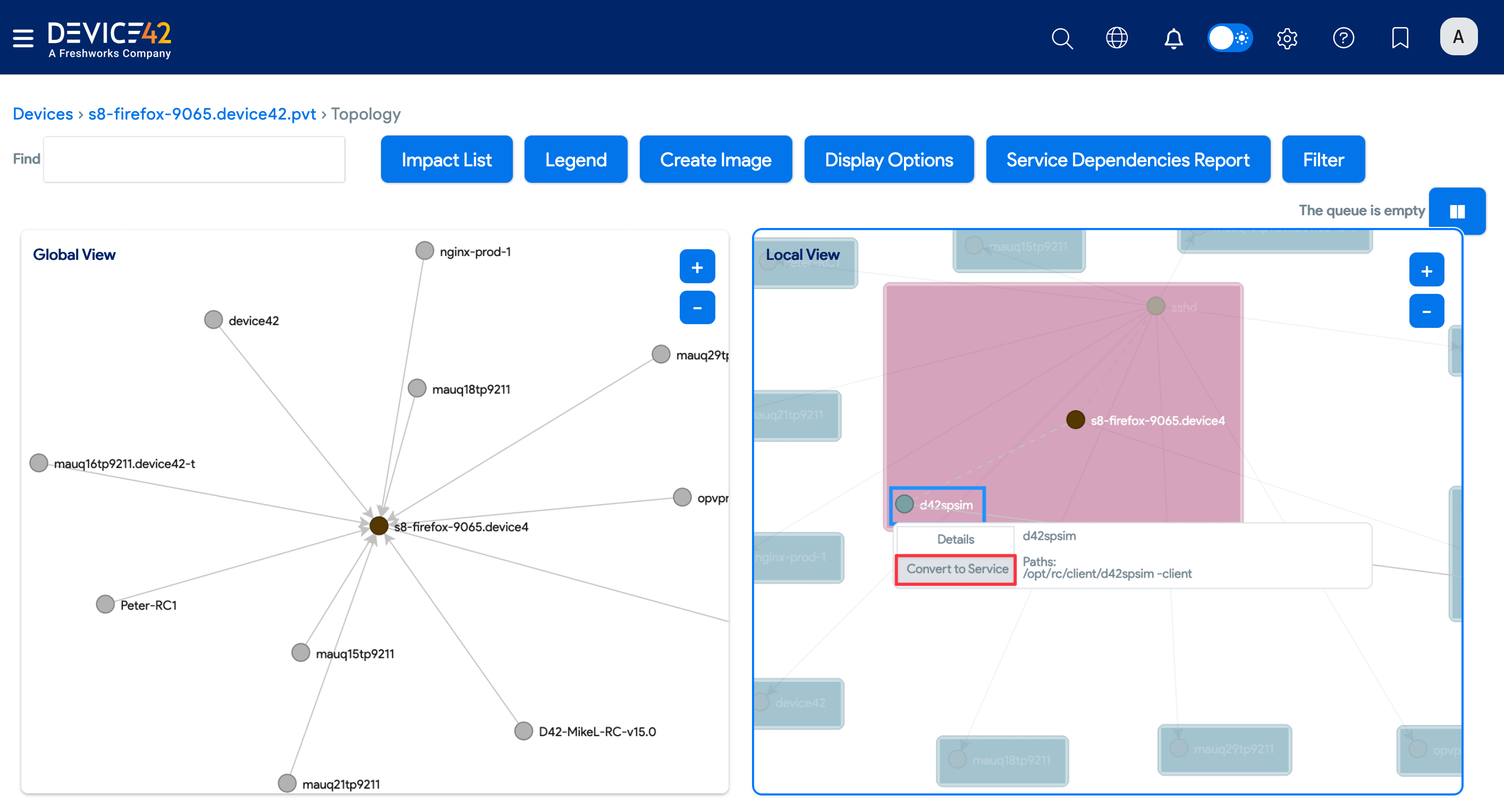Toggle the light/dark theme switch
1504x812 pixels.
(1230, 39)
